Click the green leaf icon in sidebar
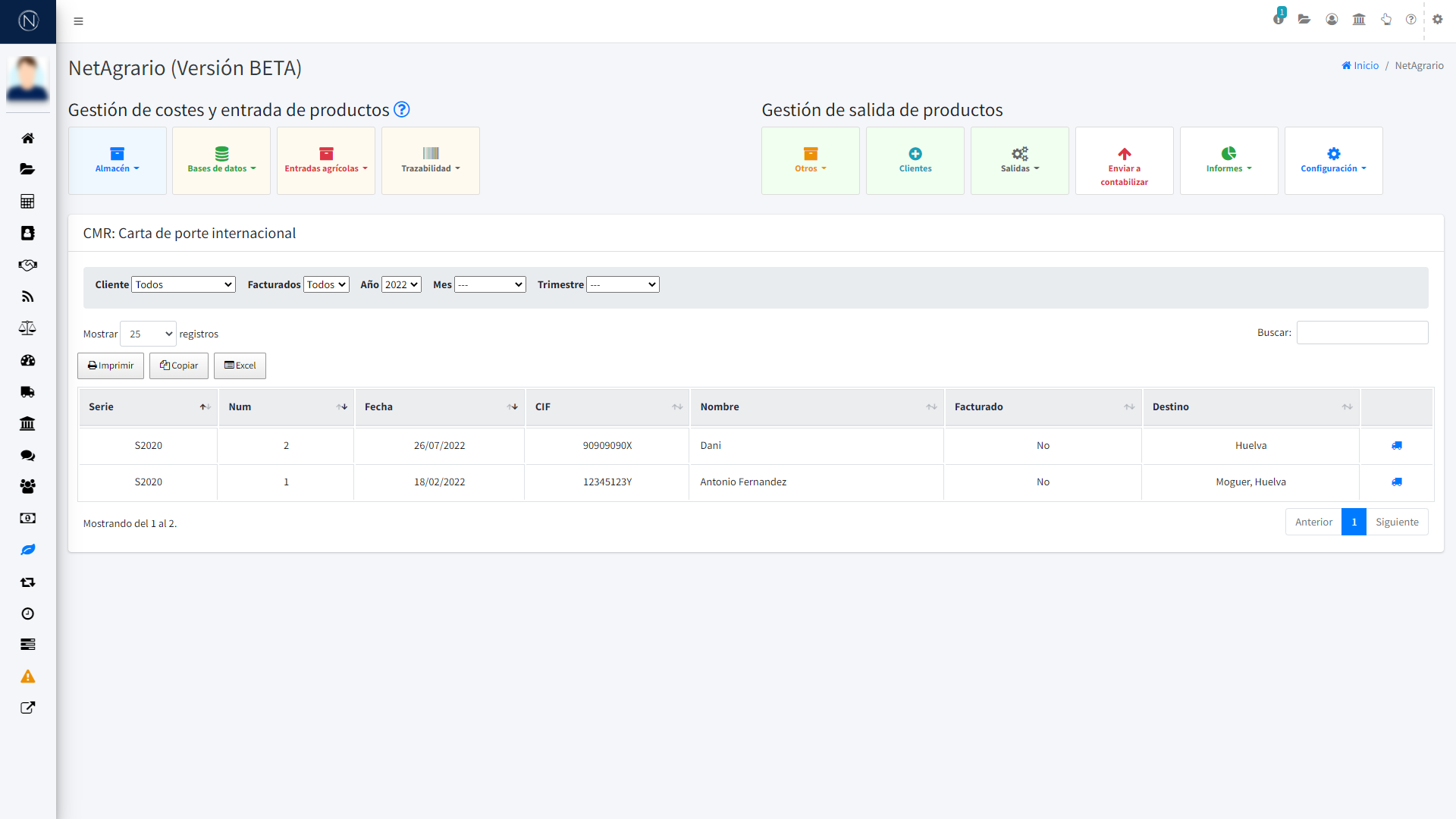 pyautogui.click(x=28, y=550)
